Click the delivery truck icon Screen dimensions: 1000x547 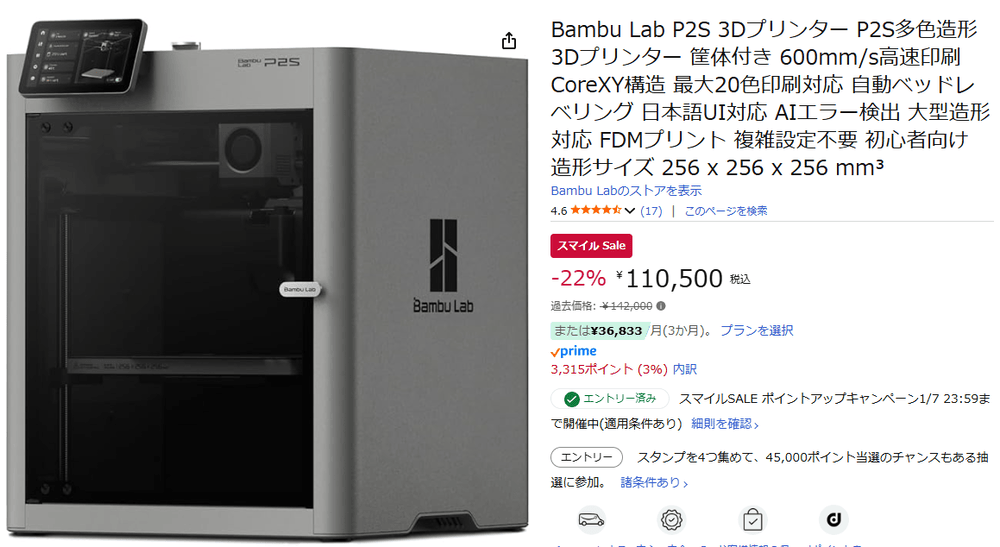point(591,520)
